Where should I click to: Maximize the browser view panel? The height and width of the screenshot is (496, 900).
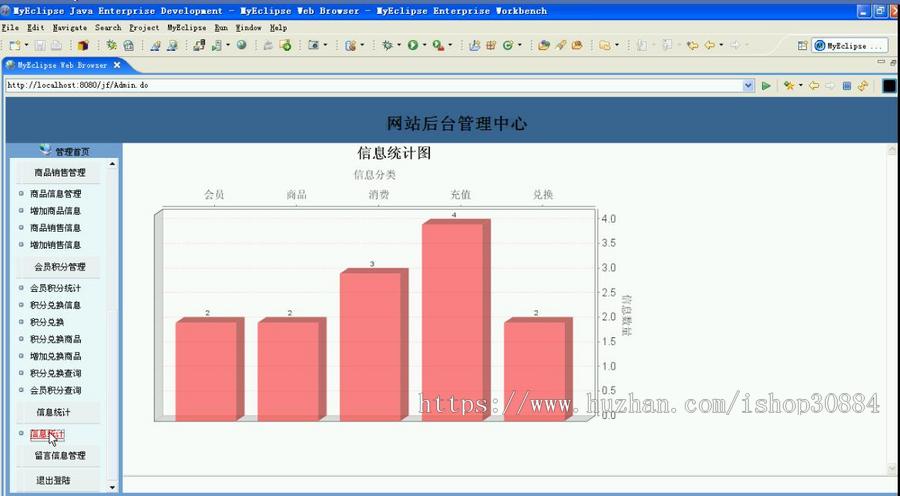893,61
